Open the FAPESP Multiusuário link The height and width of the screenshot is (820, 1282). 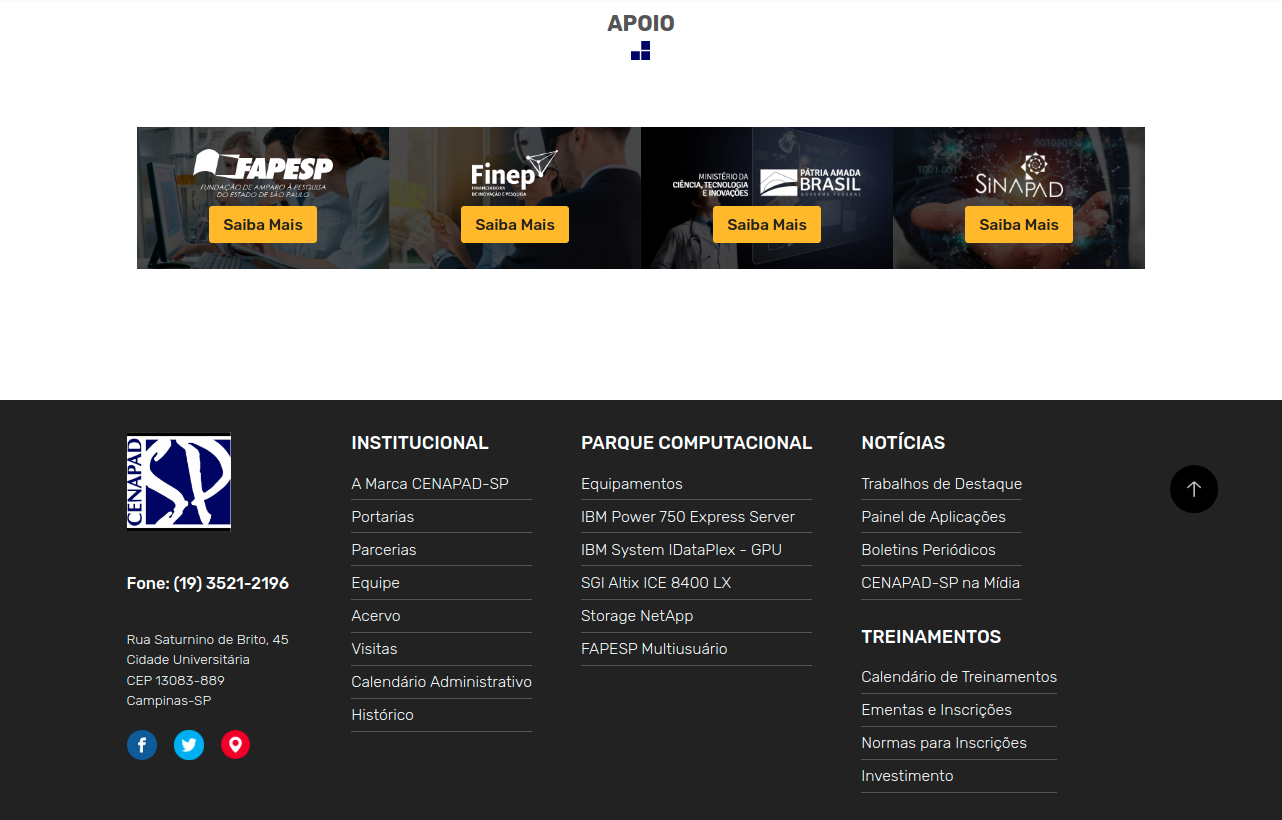coord(654,649)
